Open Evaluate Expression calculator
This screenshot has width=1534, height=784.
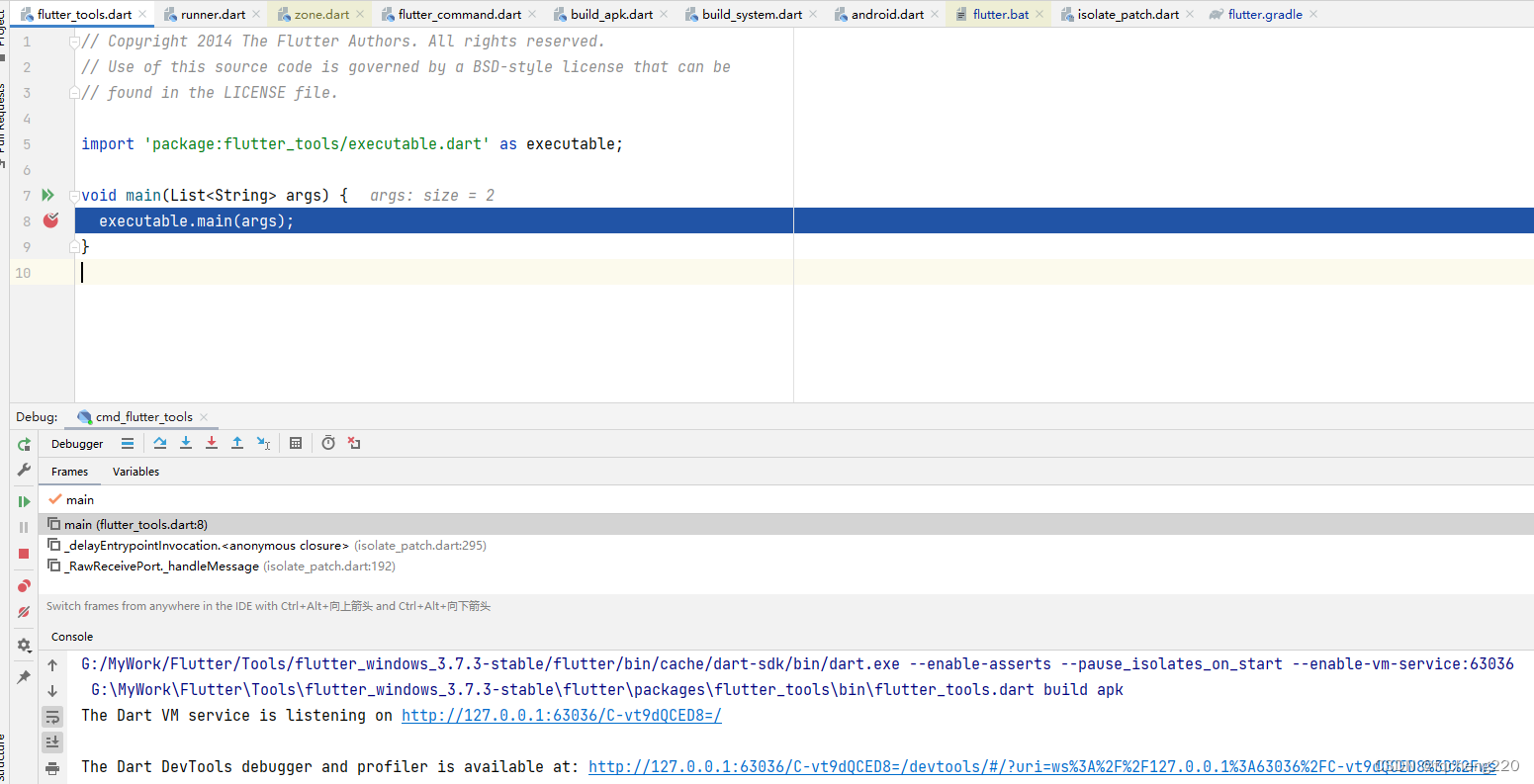(x=296, y=443)
